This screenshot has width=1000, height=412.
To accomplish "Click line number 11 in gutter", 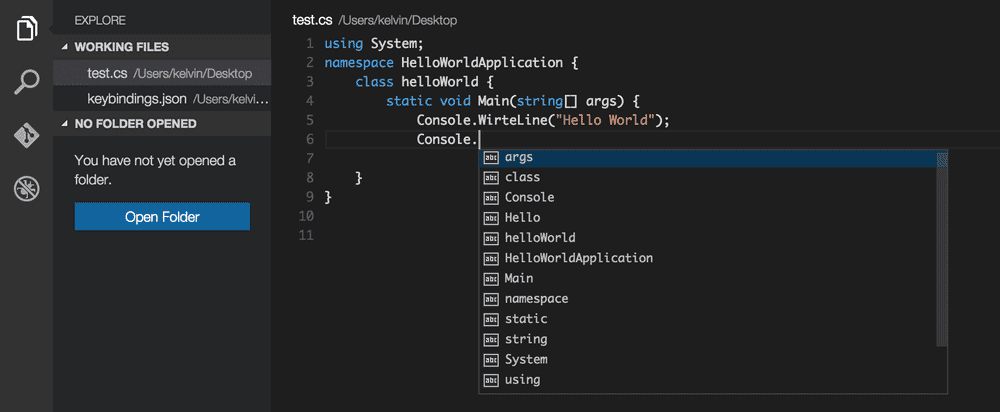I will (306, 235).
